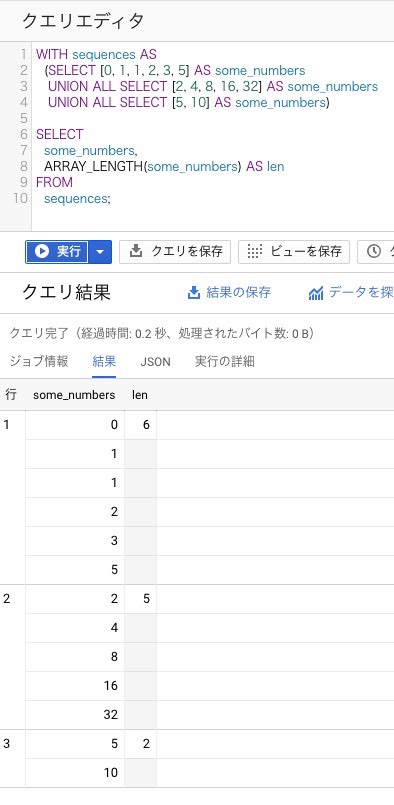Select the 結果 tab
Screen dimensions: 394x805
(104, 361)
